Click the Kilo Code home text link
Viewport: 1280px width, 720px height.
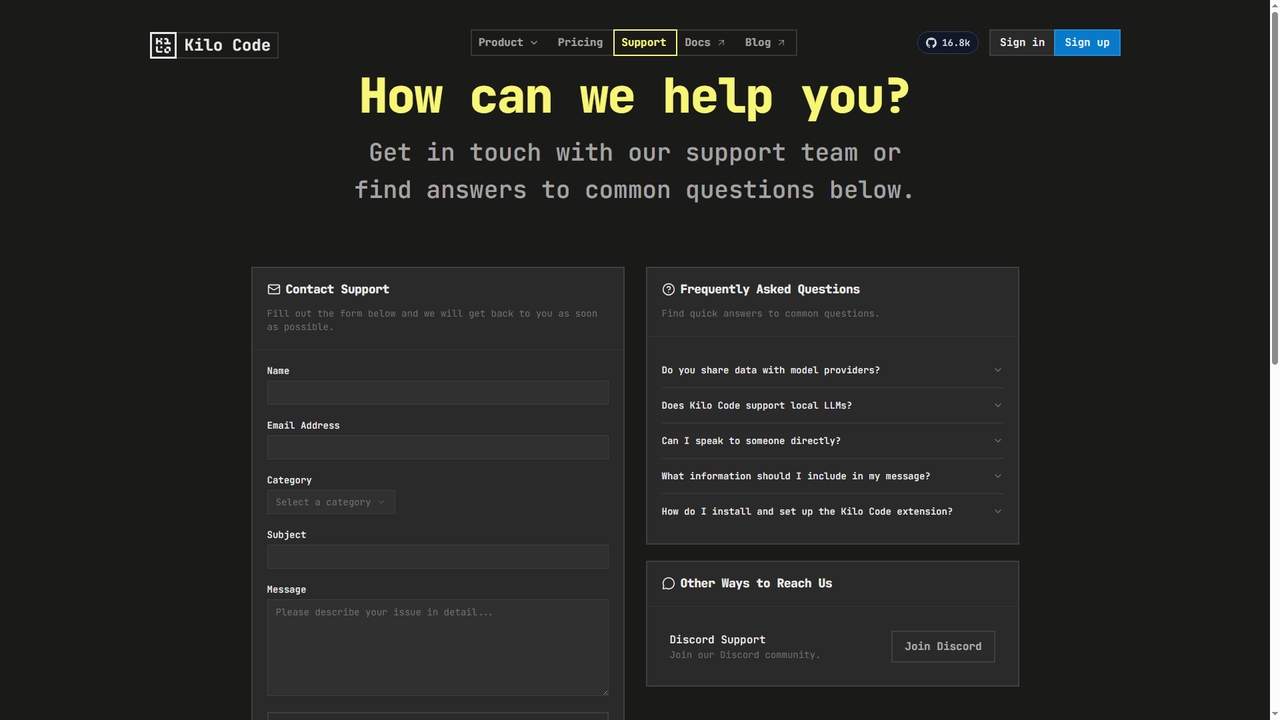pyautogui.click(x=227, y=45)
